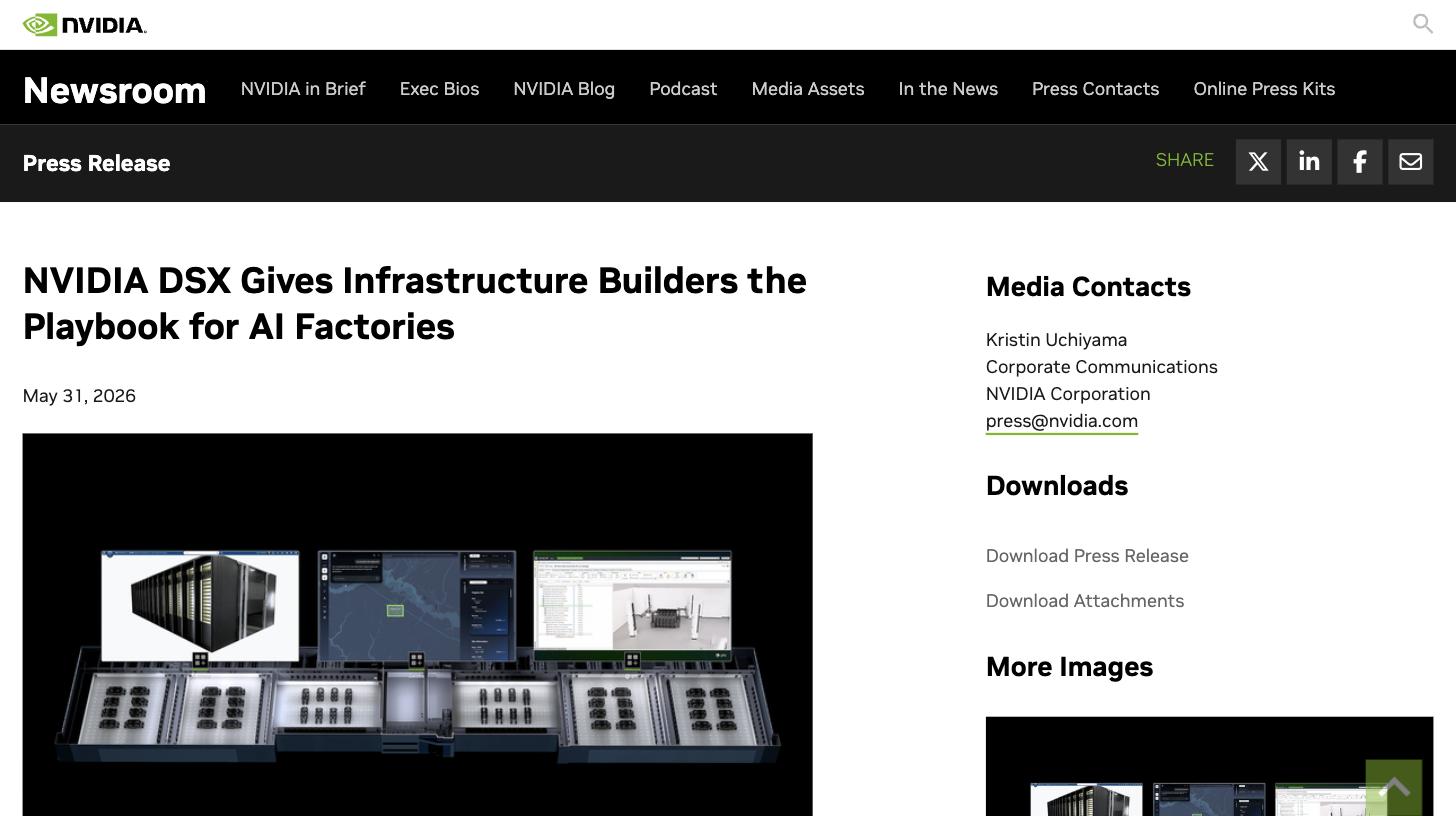1456x816 pixels.
Task: Click the More Images heading
Action: (1069, 667)
